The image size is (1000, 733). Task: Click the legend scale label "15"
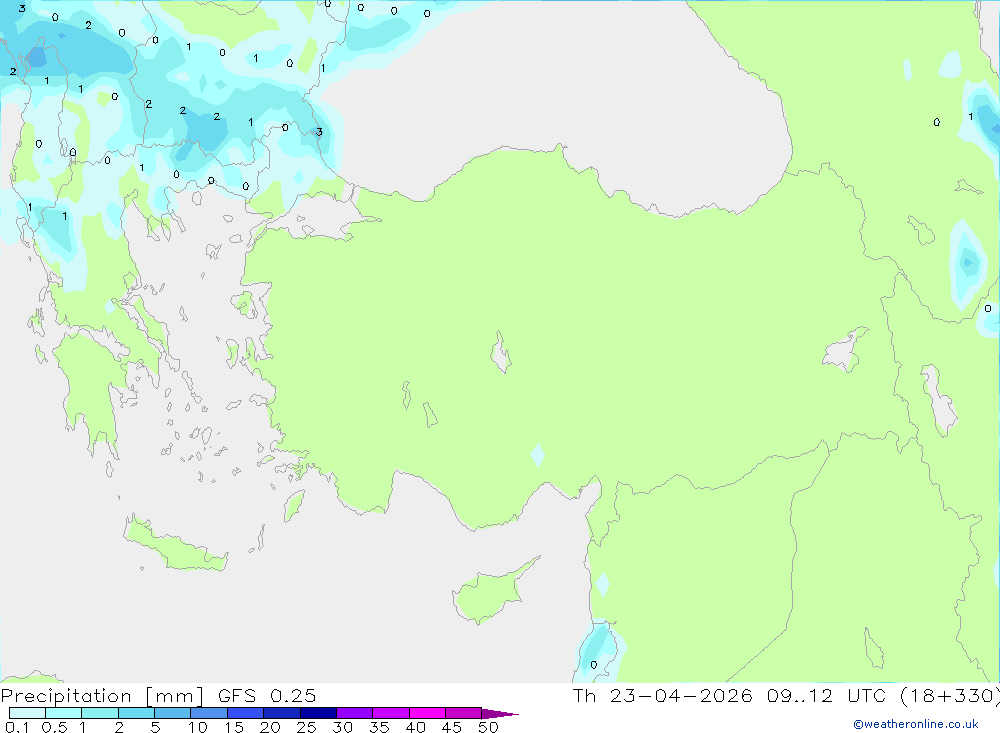tap(234, 727)
